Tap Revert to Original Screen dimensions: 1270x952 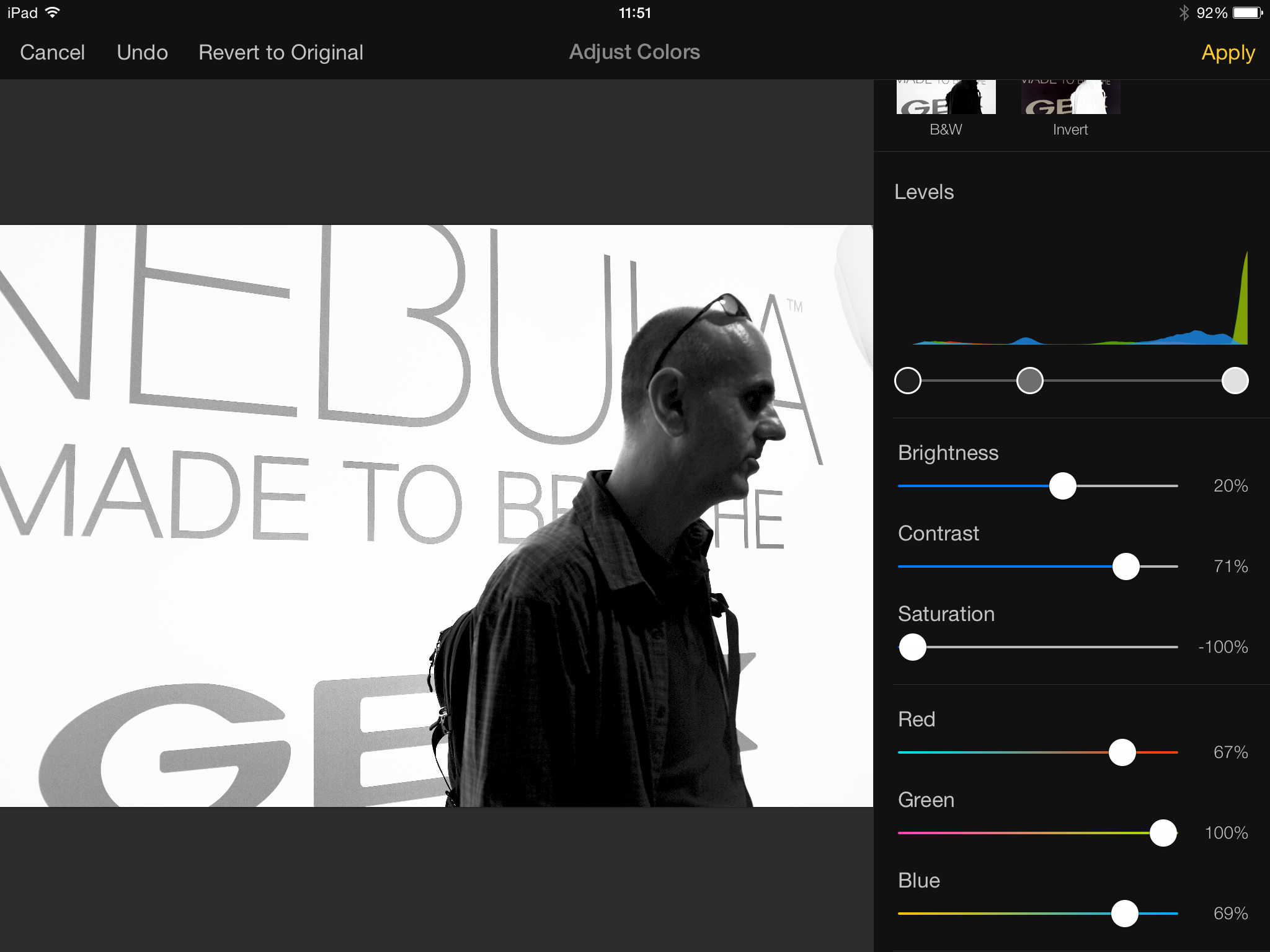[x=281, y=53]
